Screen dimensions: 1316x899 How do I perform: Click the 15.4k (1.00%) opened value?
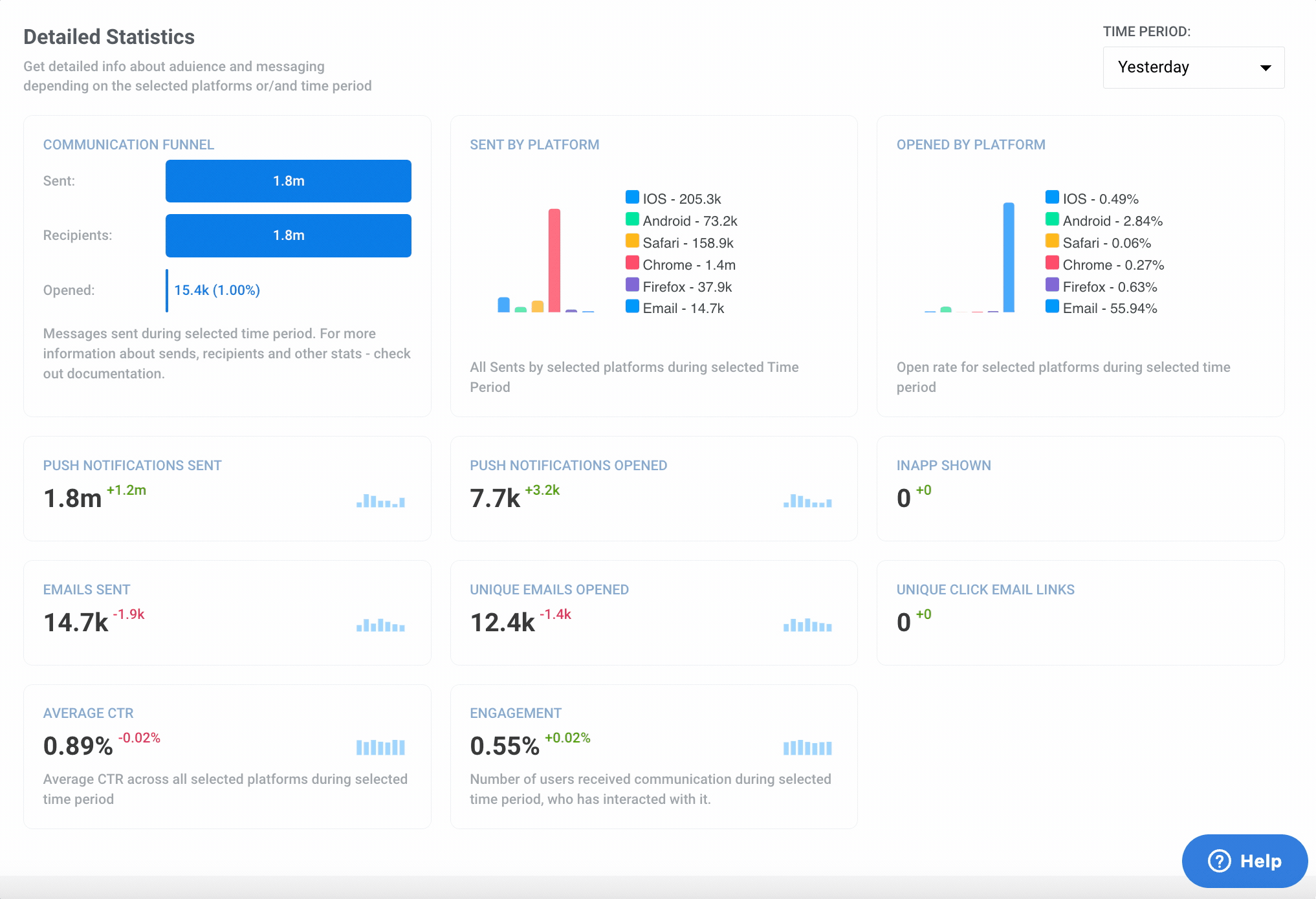217,290
